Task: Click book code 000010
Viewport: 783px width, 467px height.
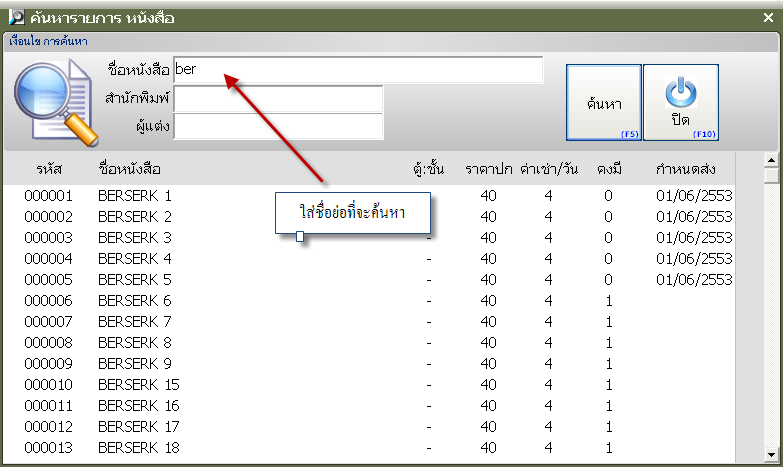Action: 48,385
